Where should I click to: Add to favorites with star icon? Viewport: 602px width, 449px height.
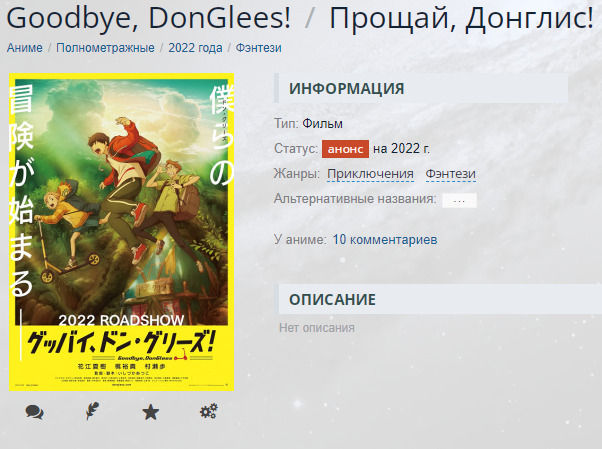click(150, 412)
